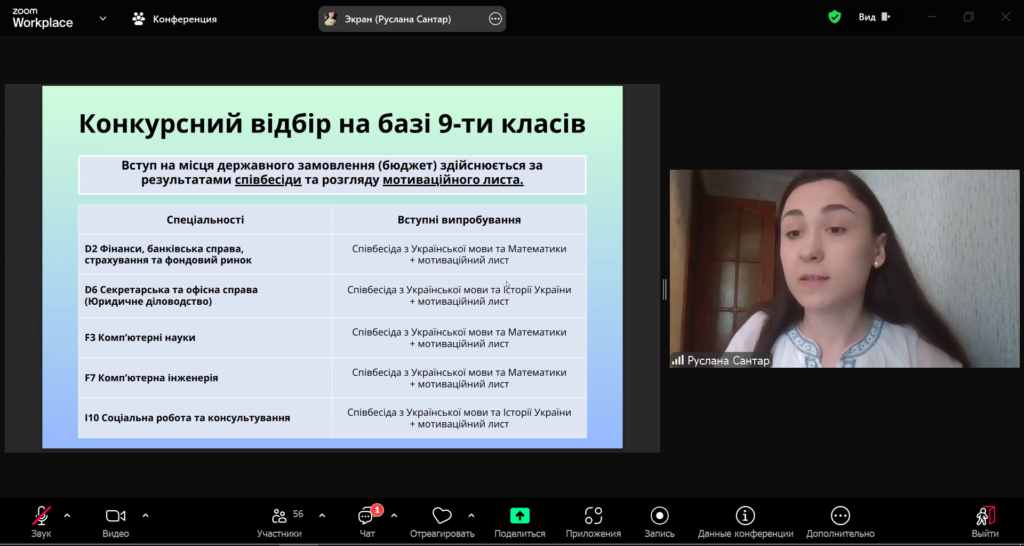The width and height of the screenshot is (1024, 546).
Task: Click the underlined phrase мотиваційного листа
Action: [x=453, y=180]
